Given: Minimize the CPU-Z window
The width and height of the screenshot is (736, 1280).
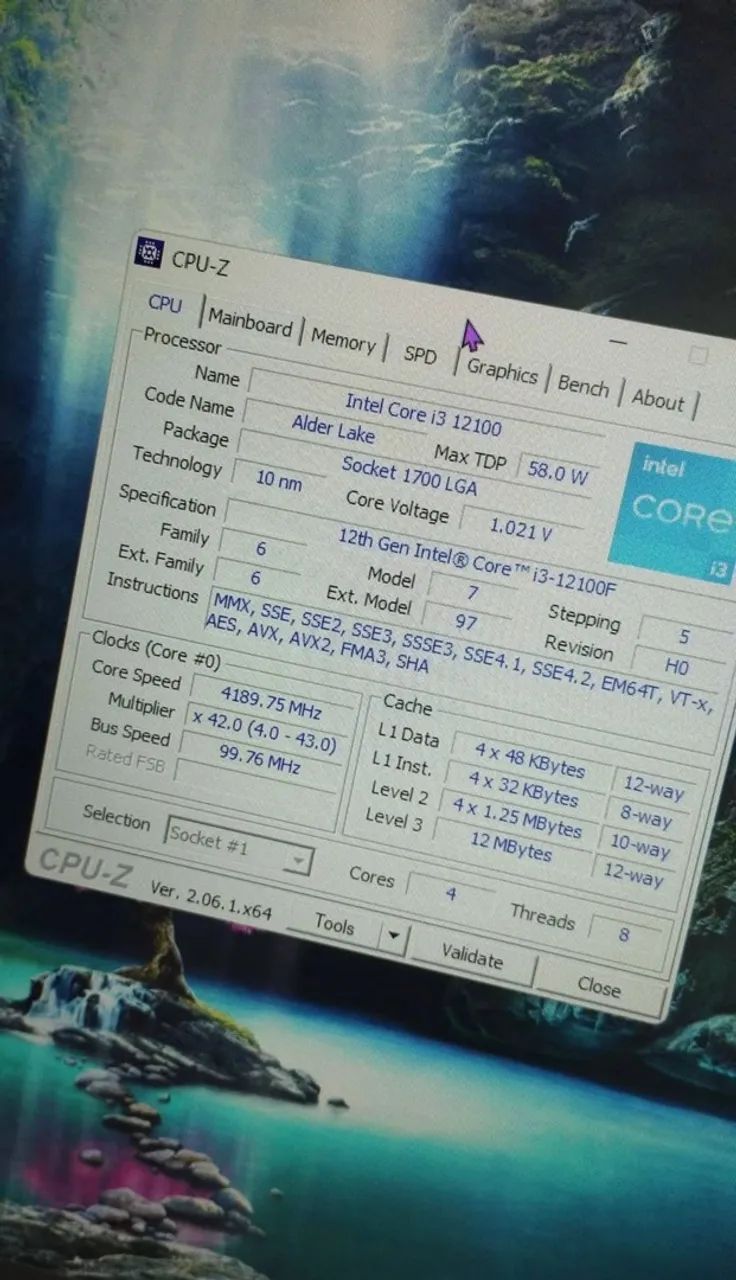Looking at the screenshot, I should pyautogui.click(x=618, y=342).
